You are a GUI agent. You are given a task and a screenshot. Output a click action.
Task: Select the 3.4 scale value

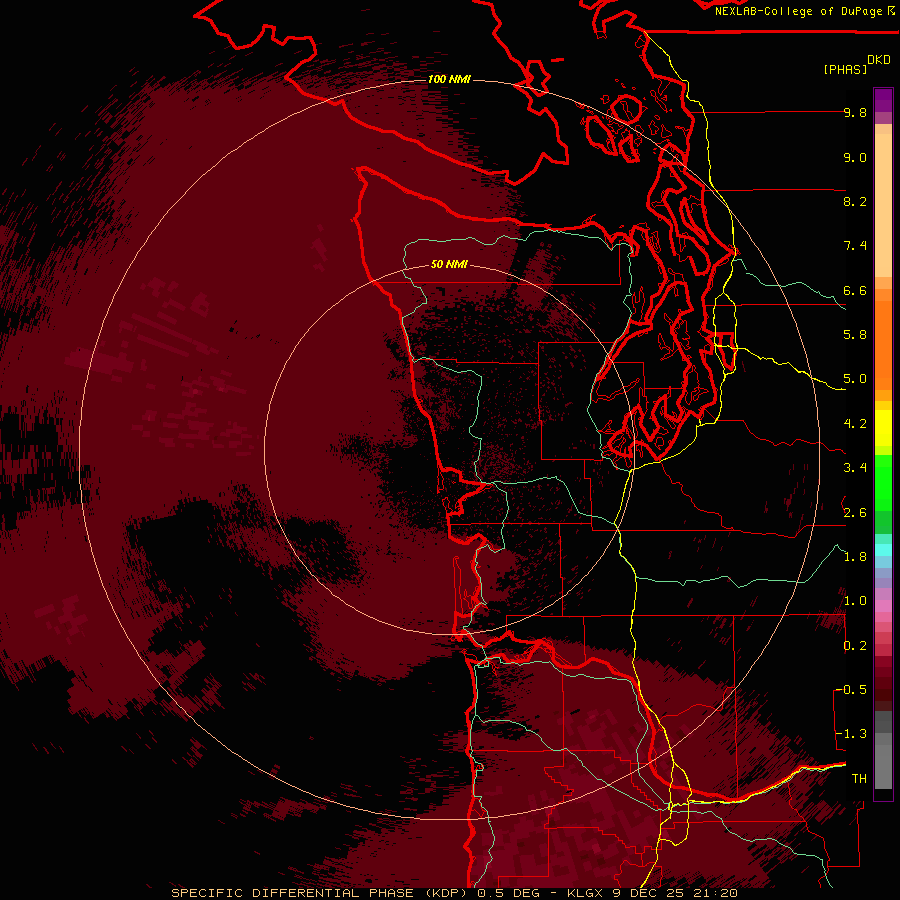[x=855, y=468]
